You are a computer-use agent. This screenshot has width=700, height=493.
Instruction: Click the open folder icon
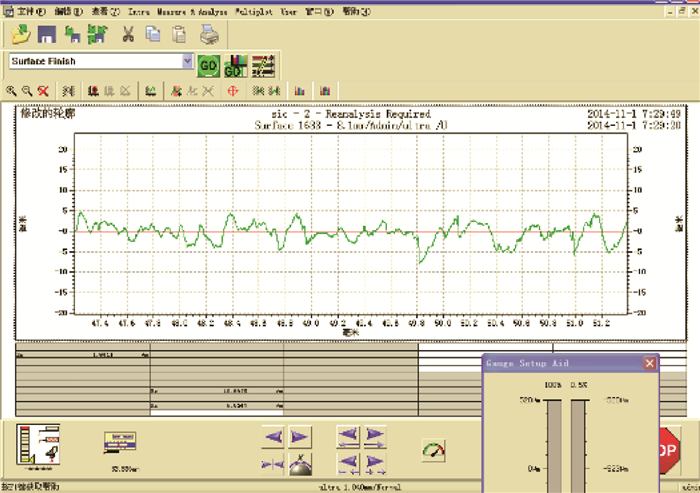(x=19, y=35)
